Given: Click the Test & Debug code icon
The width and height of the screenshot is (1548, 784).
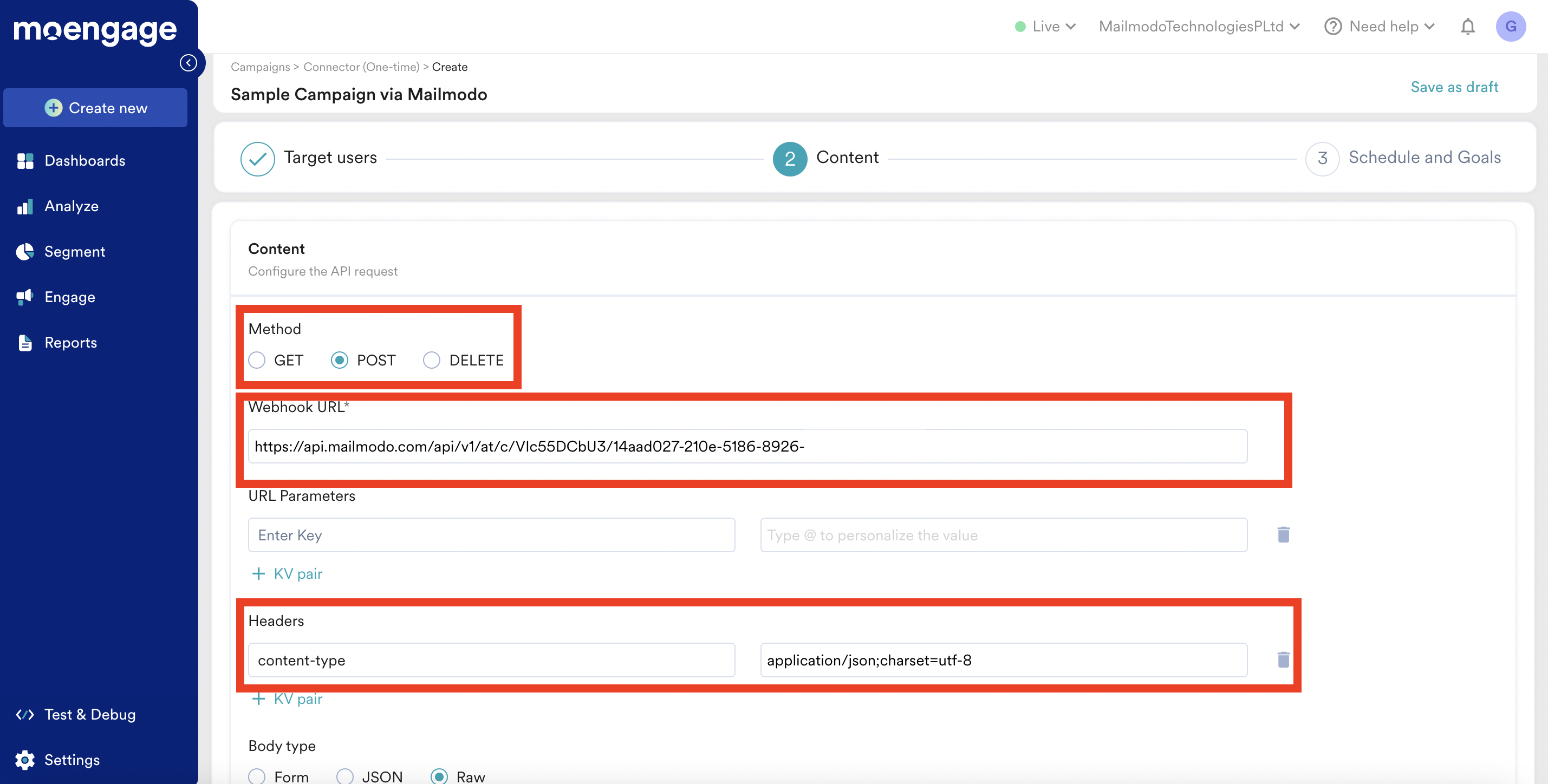Looking at the screenshot, I should tap(25, 714).
